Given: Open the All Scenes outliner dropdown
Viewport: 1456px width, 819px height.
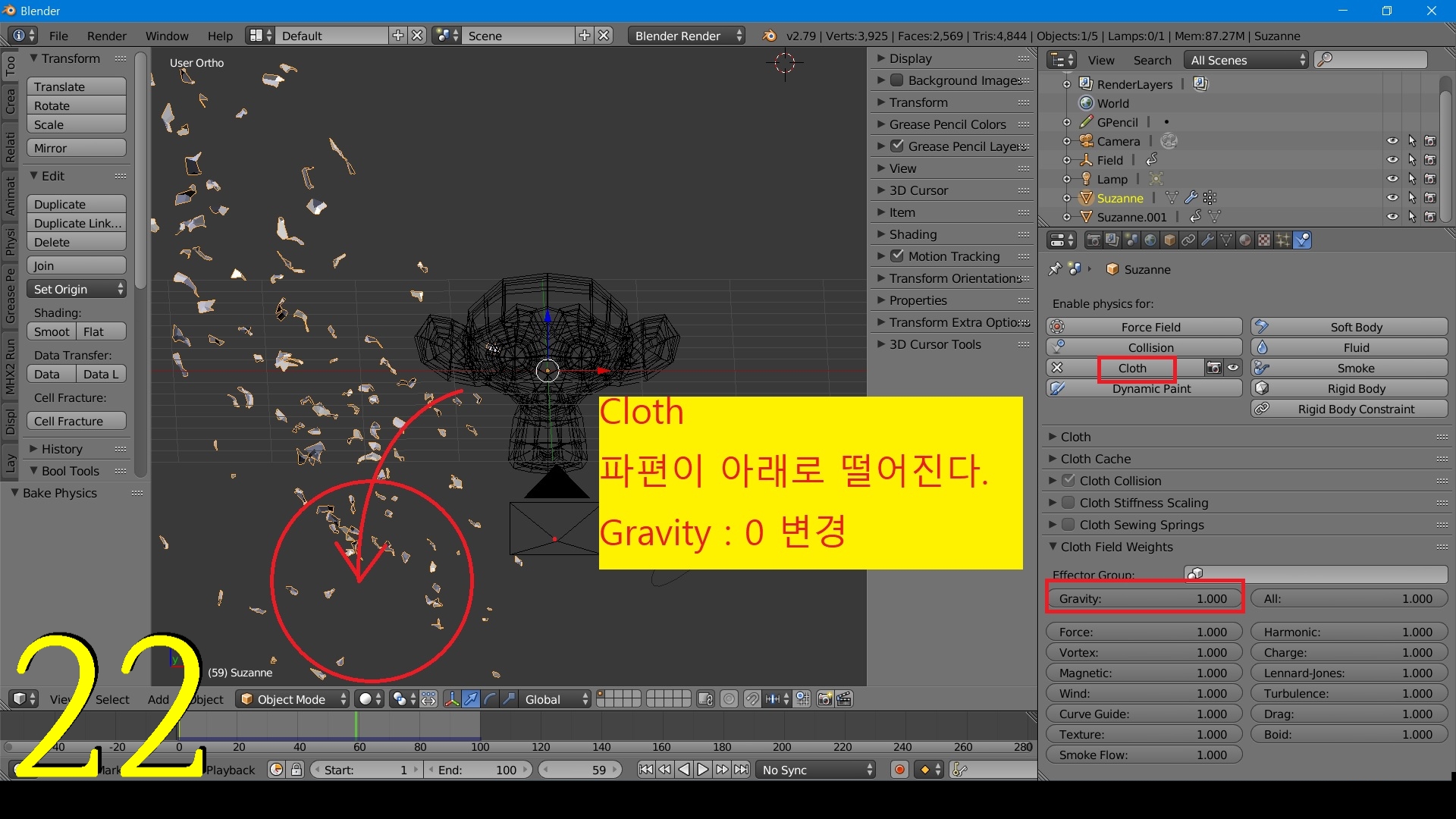Looking at the screenshot, I should coord(1247,60).
